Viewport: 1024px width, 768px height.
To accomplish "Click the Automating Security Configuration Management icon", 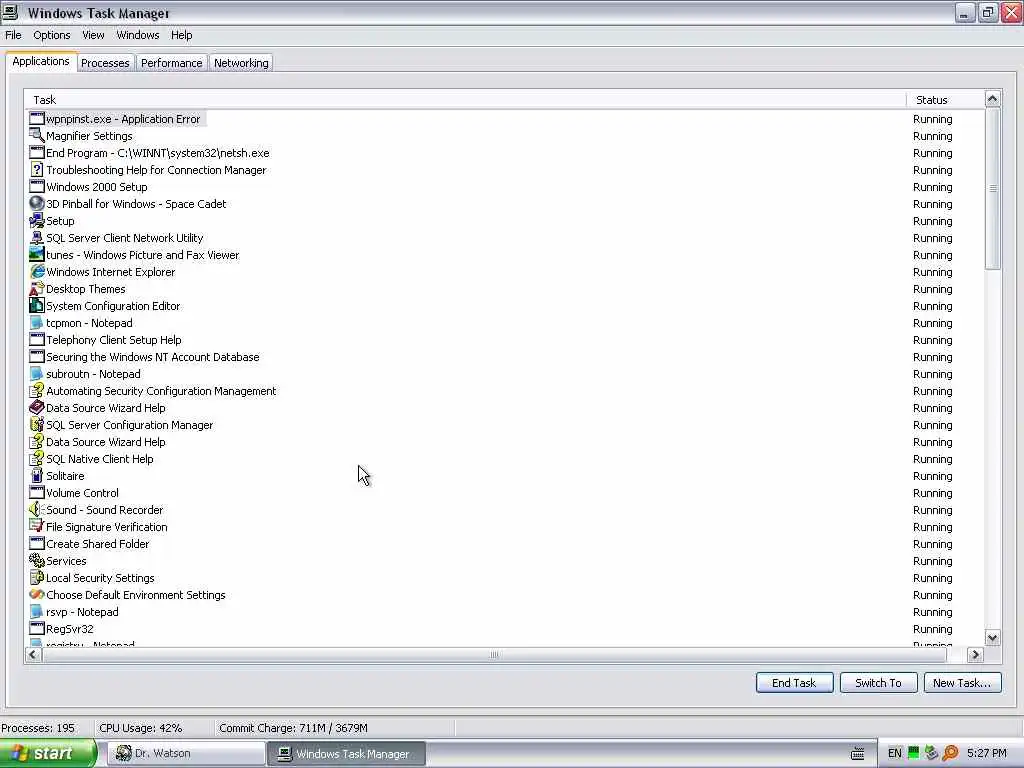I will tap(37, 391).
